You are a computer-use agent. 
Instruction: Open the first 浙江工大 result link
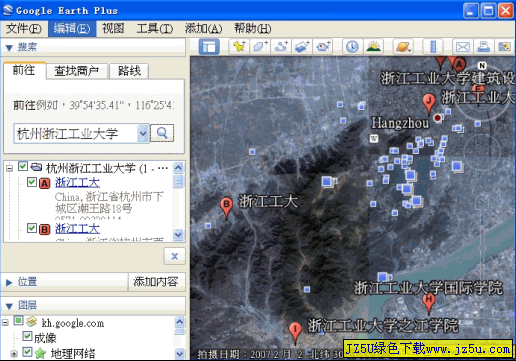coord(77,183)
